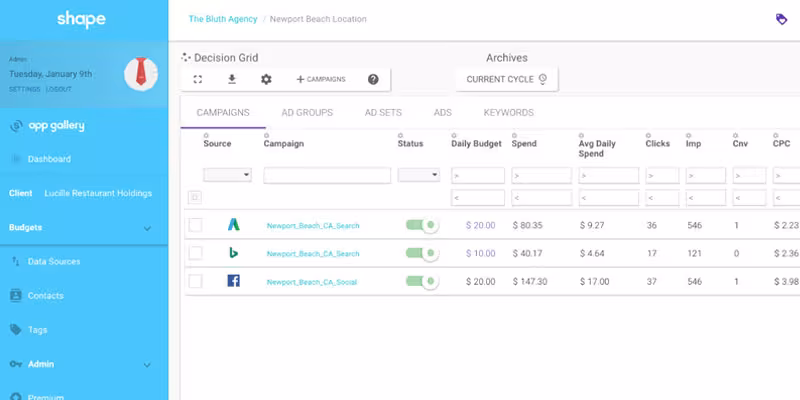Click the $ 147.30 spend value
This screenshot has width=800, height=400.
pyautogui.click(x=530, y=281)
